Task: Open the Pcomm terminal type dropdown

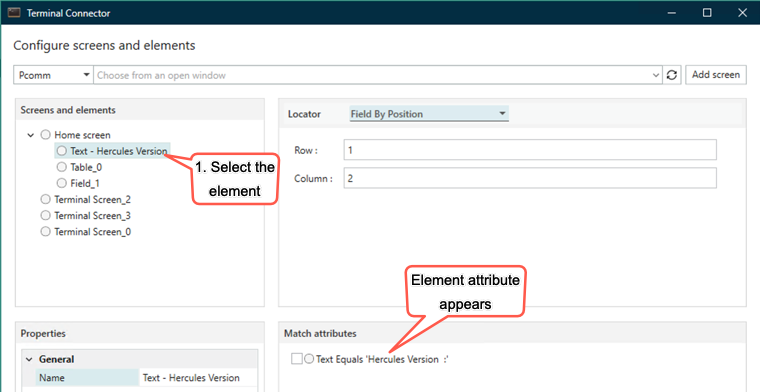Action: coord(53,75)
